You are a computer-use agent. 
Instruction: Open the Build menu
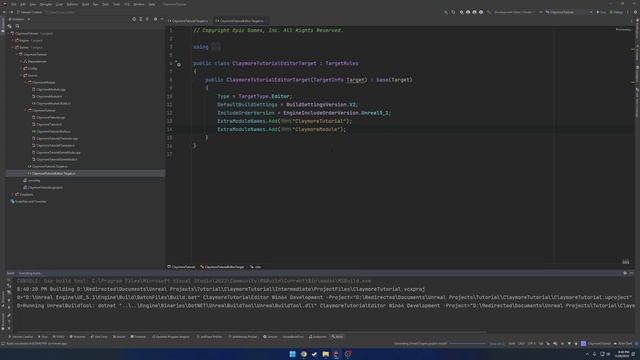(85, 4)
